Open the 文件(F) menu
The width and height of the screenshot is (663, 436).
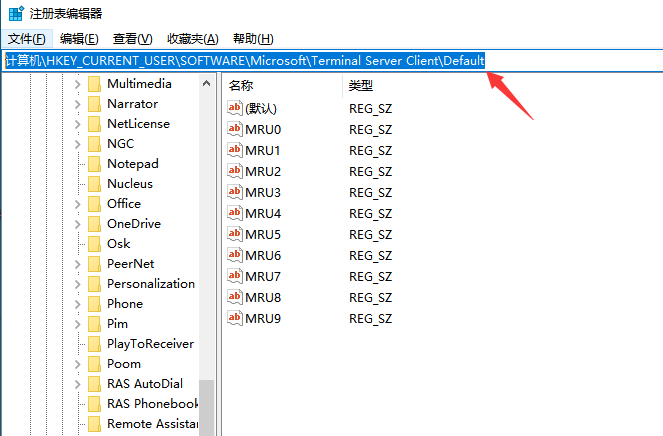click(x=26, y=39)
